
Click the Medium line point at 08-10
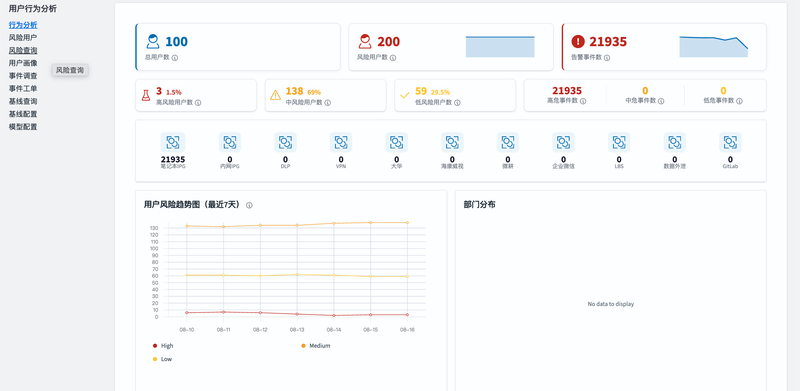pos(187,226)
